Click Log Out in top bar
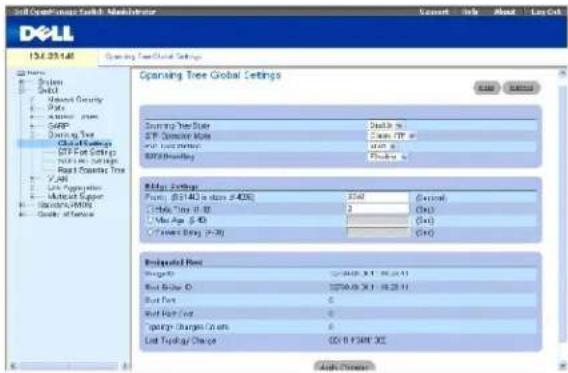This screenshot has width=568, height=373. 546,12
